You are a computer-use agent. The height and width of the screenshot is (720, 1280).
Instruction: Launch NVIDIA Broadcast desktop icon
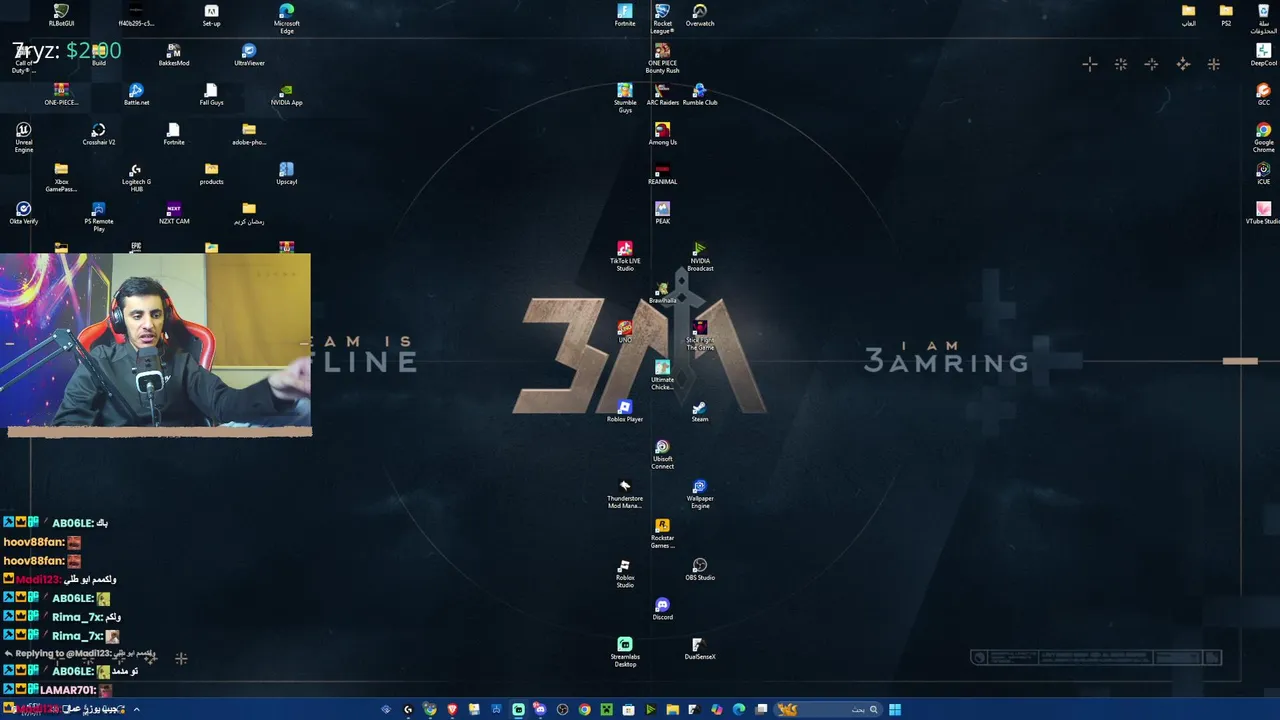[x=700, y=256]
